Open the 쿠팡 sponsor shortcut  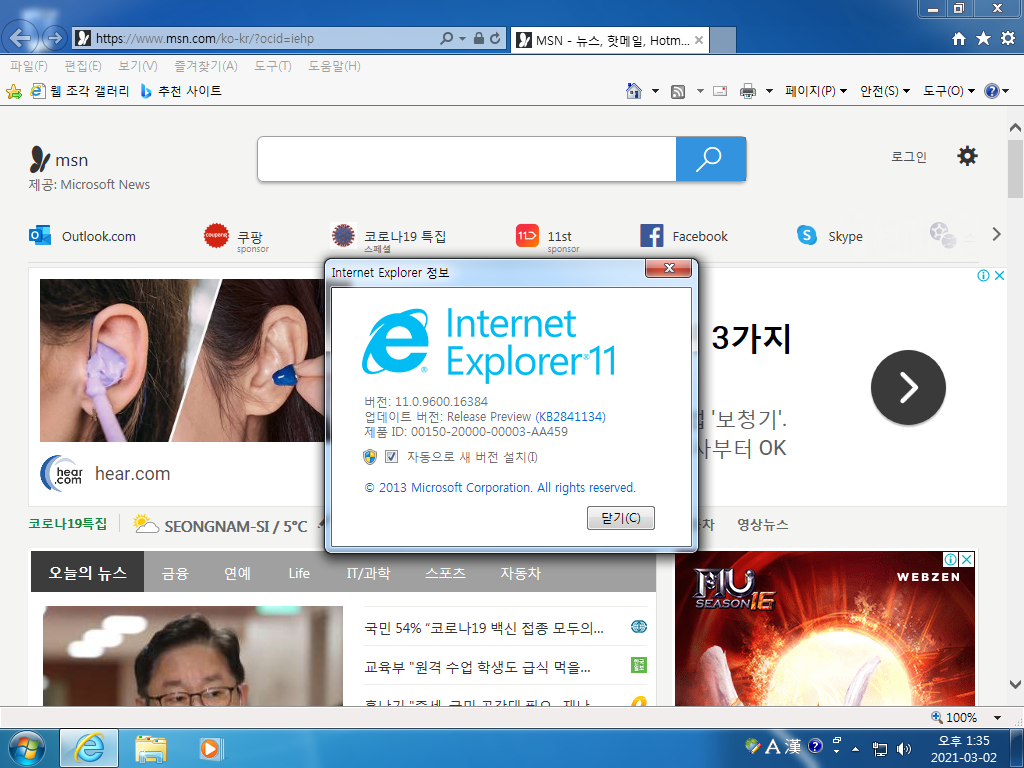coord(236,238)
